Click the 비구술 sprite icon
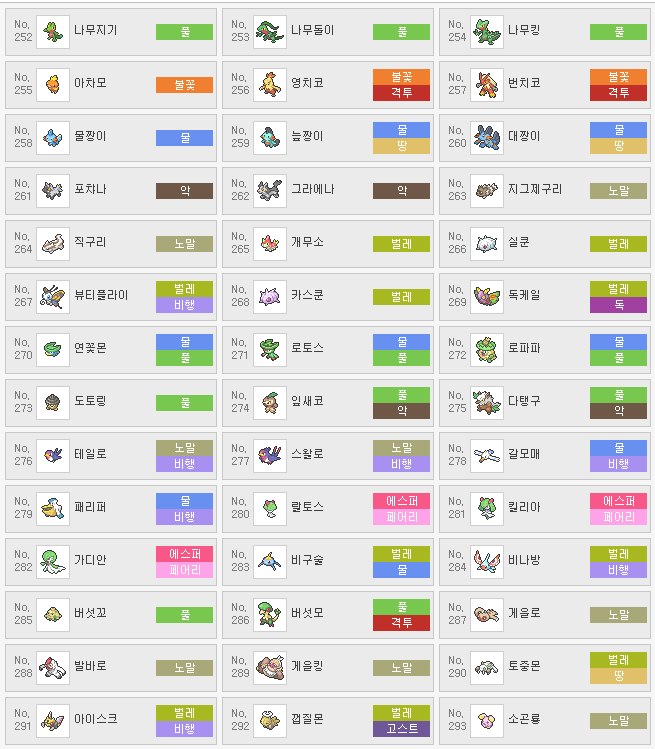Viewport: 655px width, 749px height. tap(270, 562)
